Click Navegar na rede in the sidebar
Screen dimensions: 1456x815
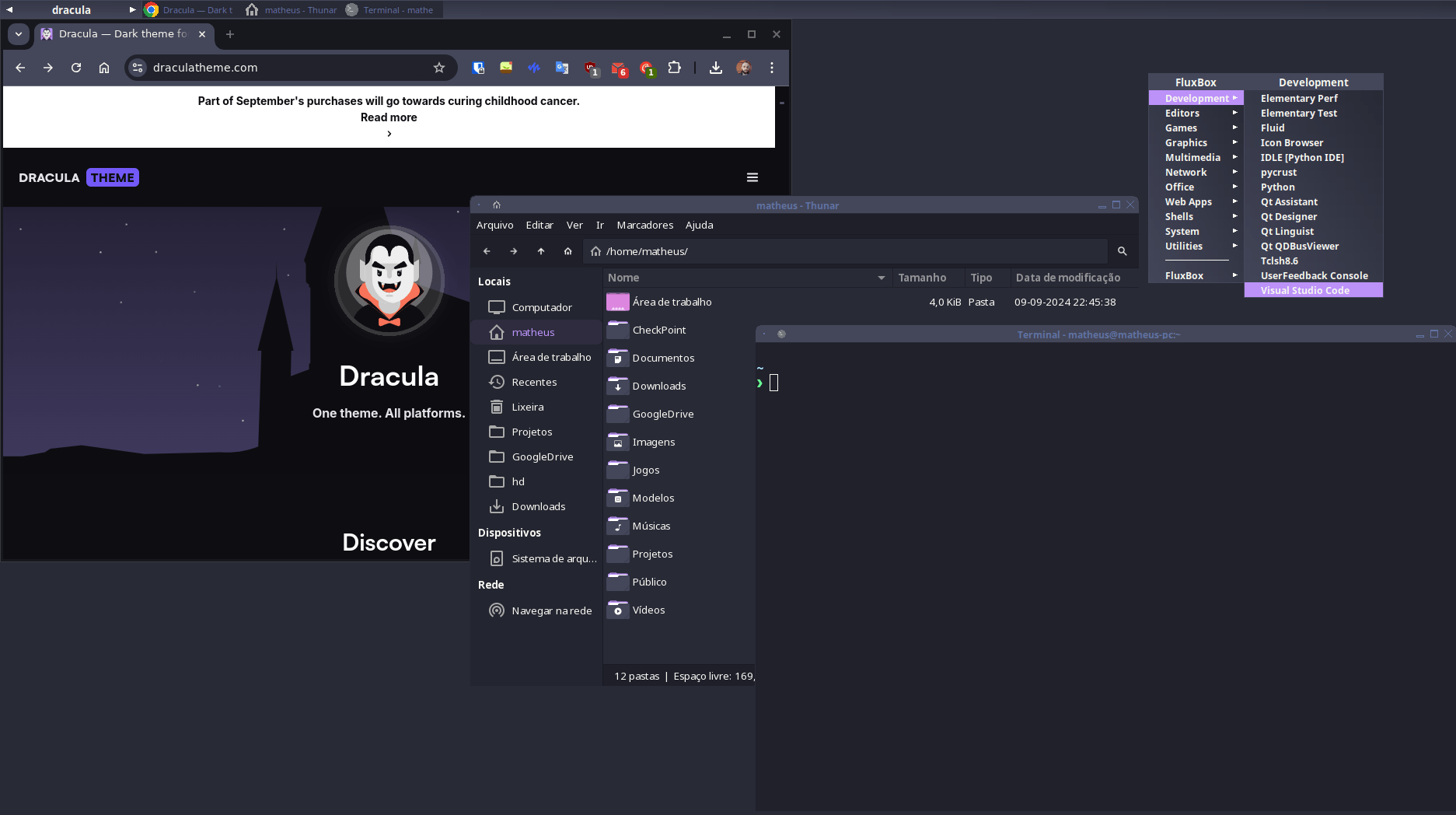click(552, 610)
